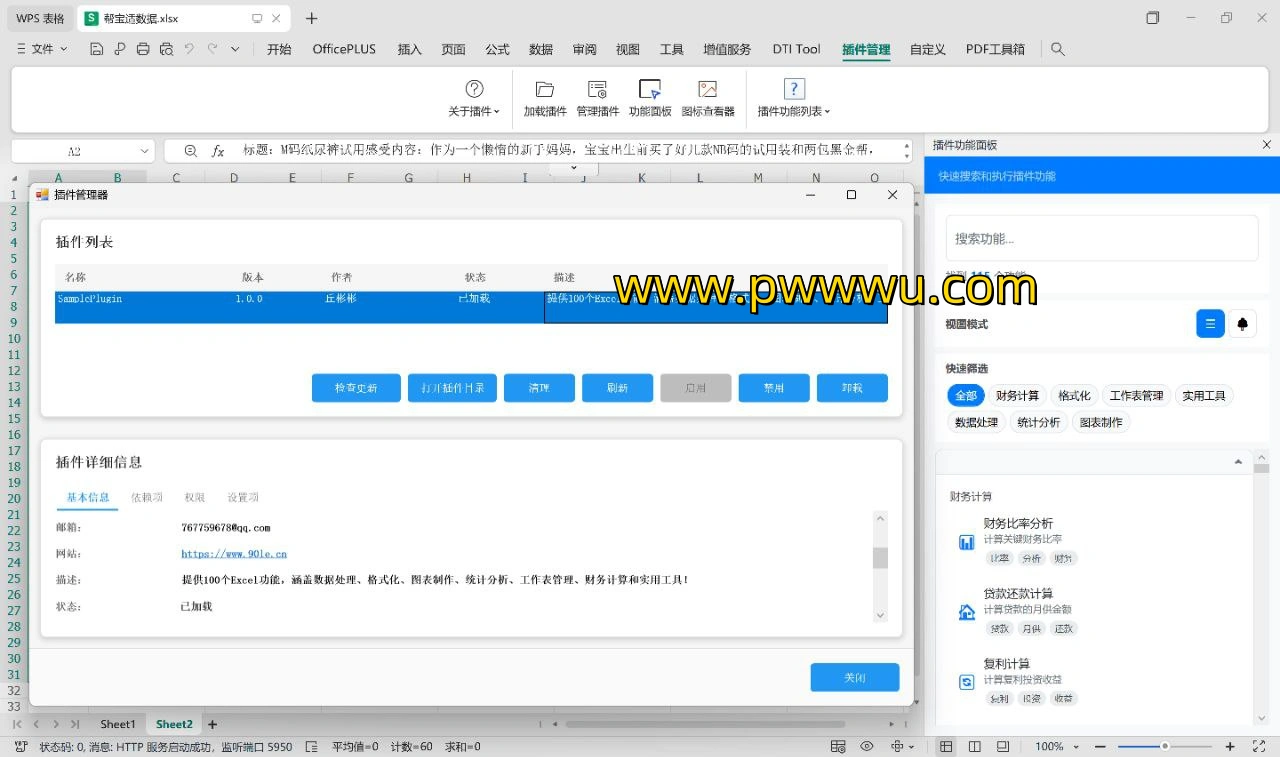This screenshot has width=1280, height=757.
Task: Click the save icon in quick toolbar
Action: [97, 49]
